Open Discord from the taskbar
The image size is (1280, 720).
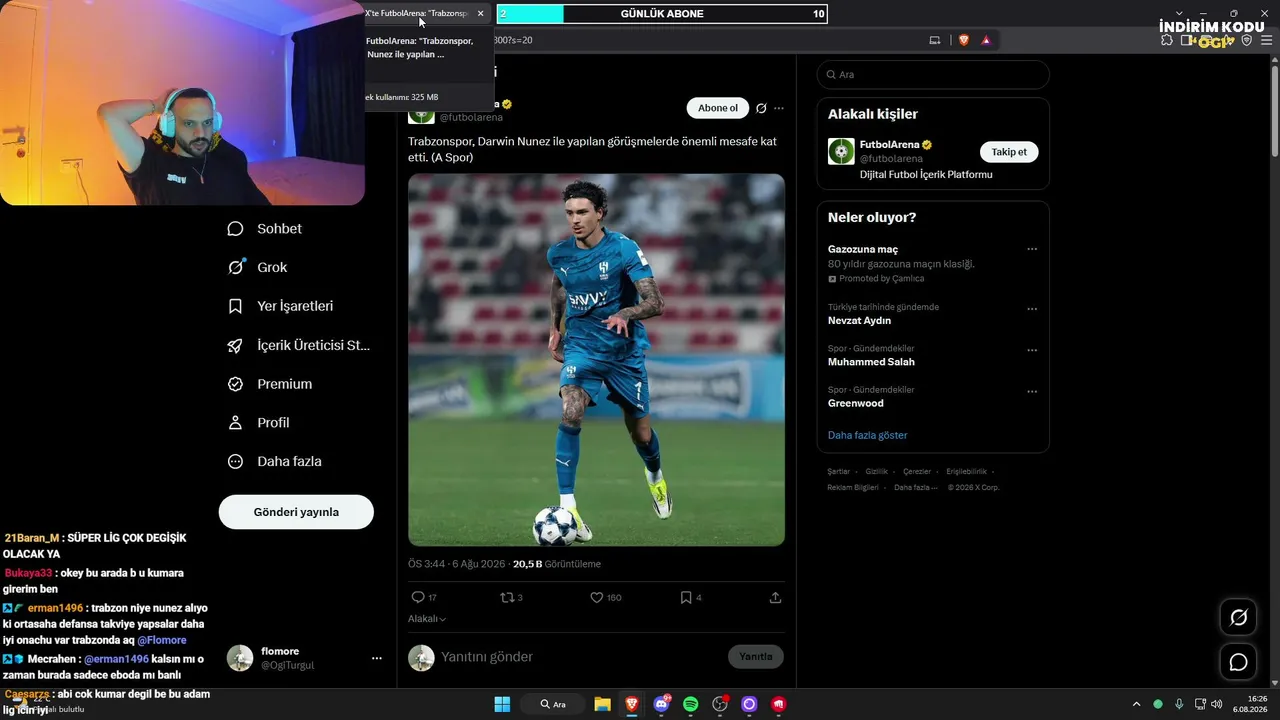tap(661, 704)
